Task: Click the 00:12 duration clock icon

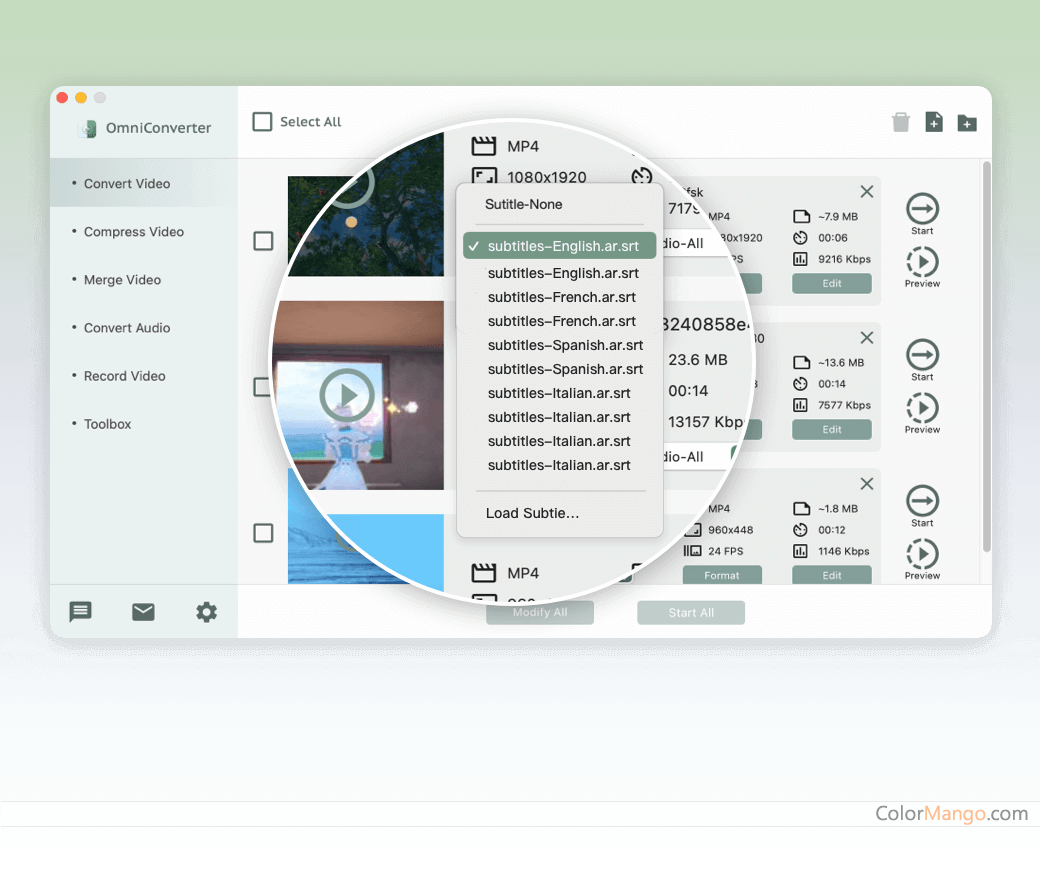Action: point(801,530)
